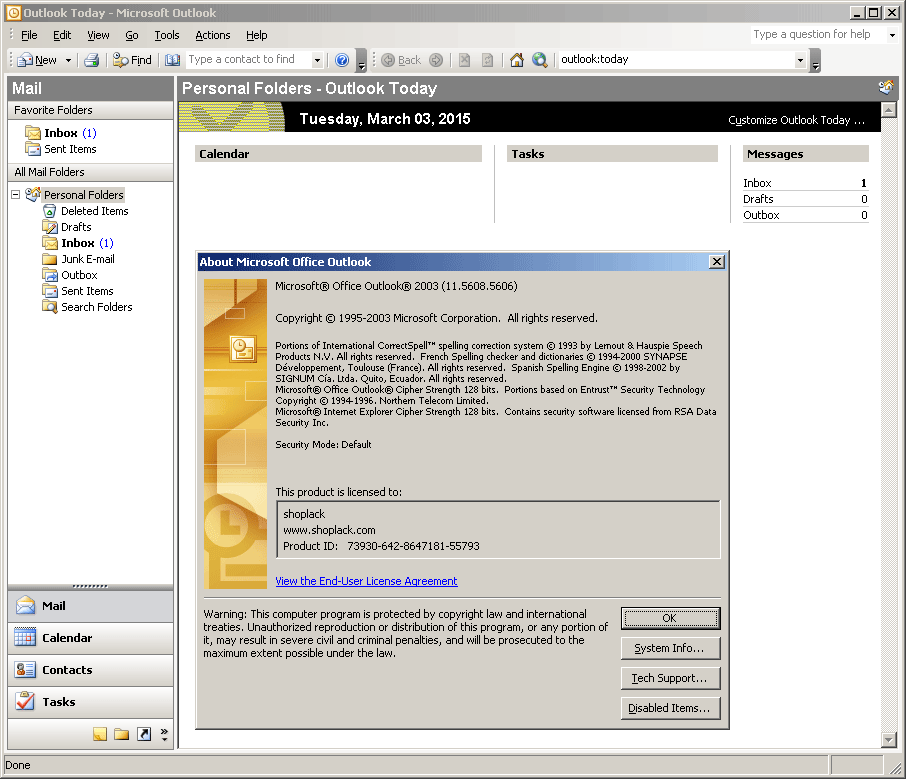Open the help question dropdown arrow
The height and width of the screenshot is (779, 906).
coord(892,35)
